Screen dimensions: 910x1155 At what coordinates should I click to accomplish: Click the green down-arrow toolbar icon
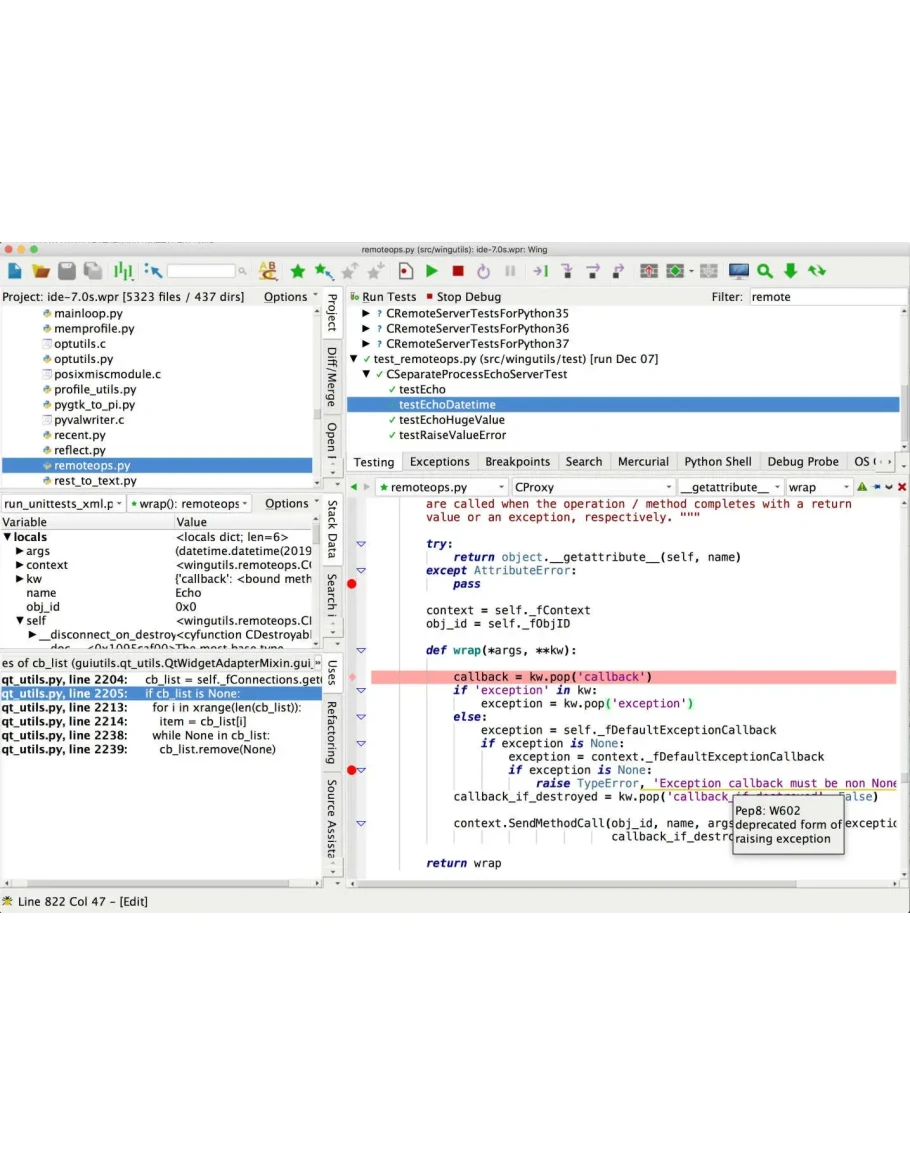(791, 271)
